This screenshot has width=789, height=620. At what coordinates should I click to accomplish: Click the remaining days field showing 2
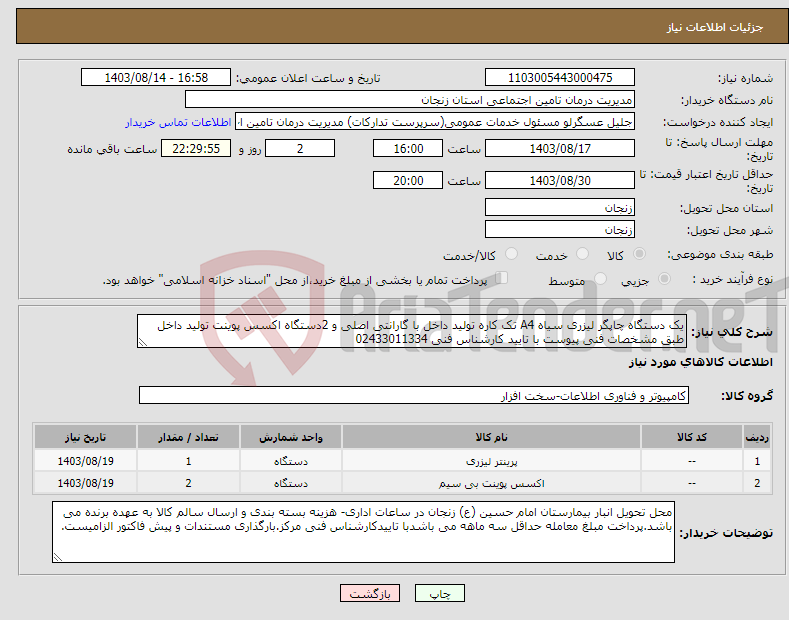tap(300, 148)
